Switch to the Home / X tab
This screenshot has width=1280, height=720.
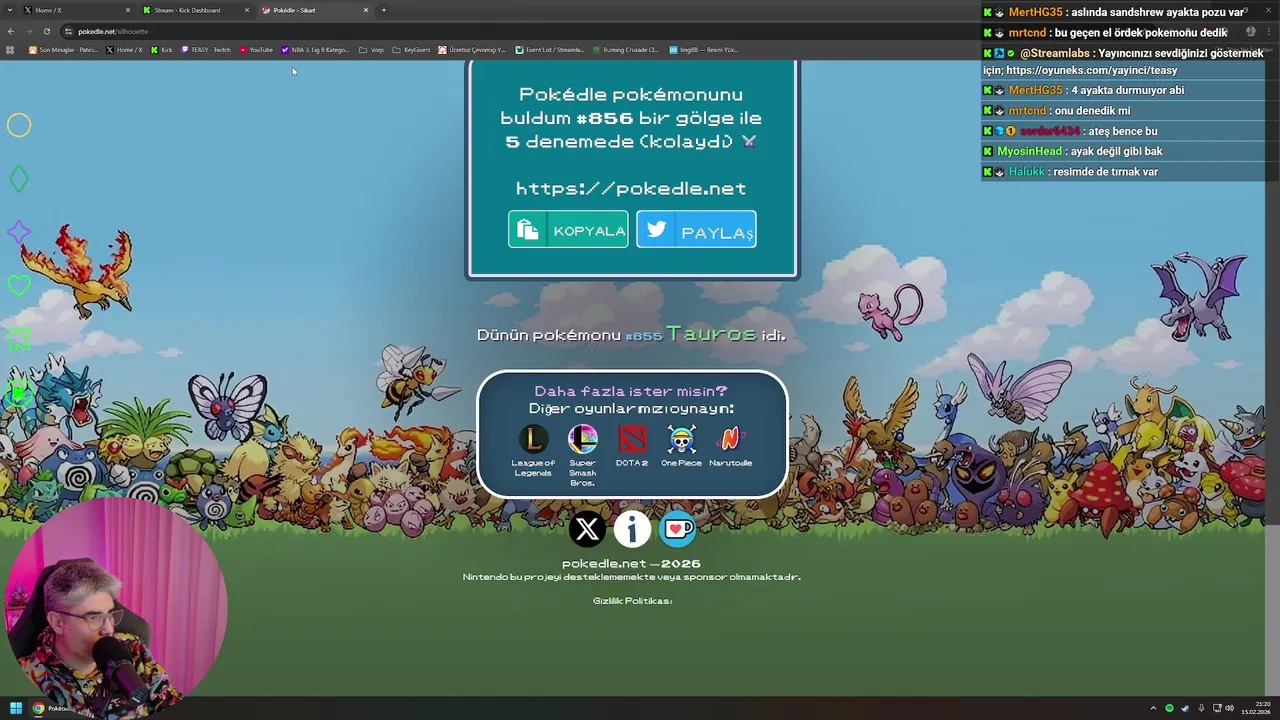pyautogui.click(x=75, y=10)
